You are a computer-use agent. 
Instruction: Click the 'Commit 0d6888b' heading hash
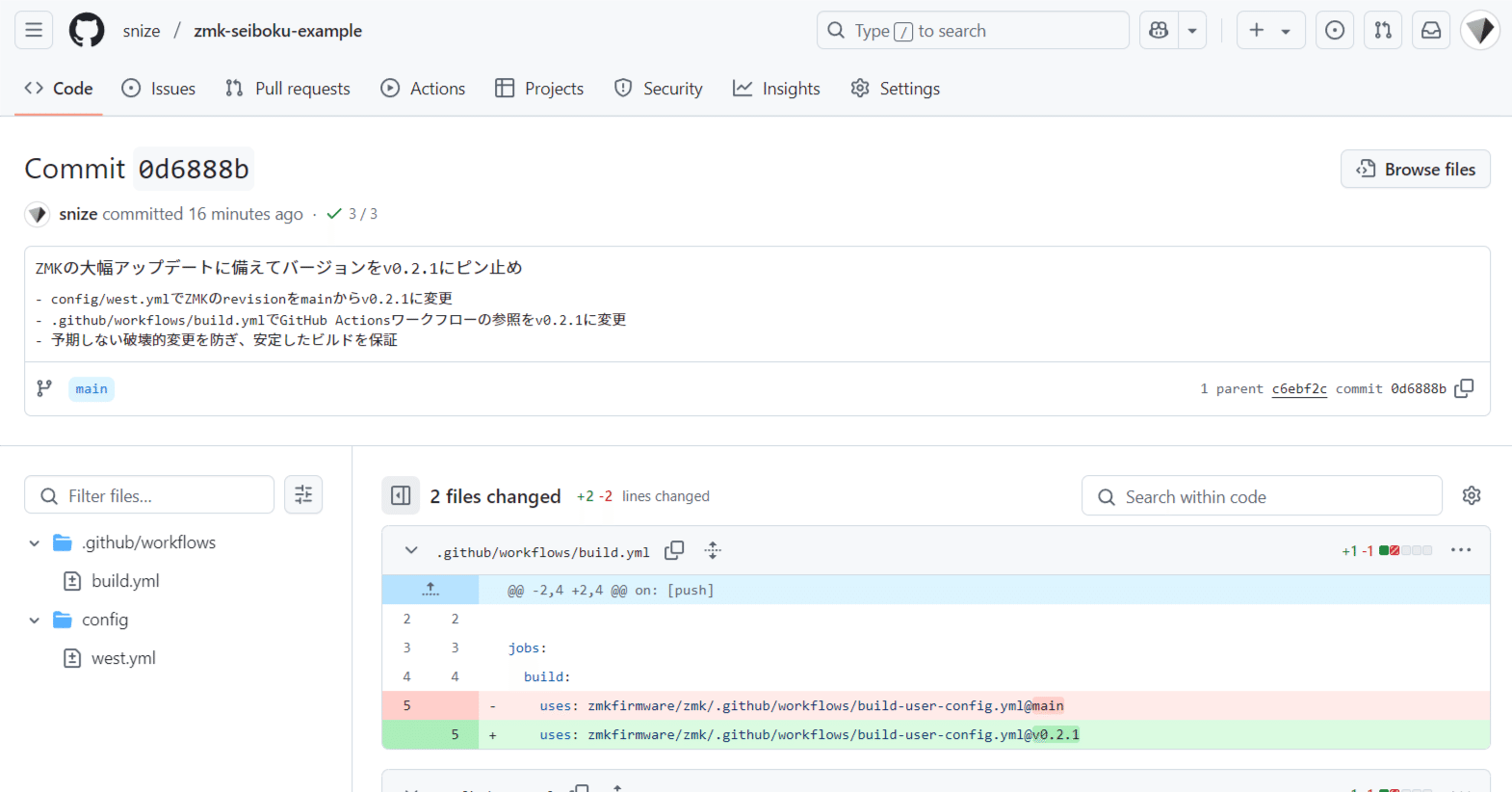tap(194, 170)
